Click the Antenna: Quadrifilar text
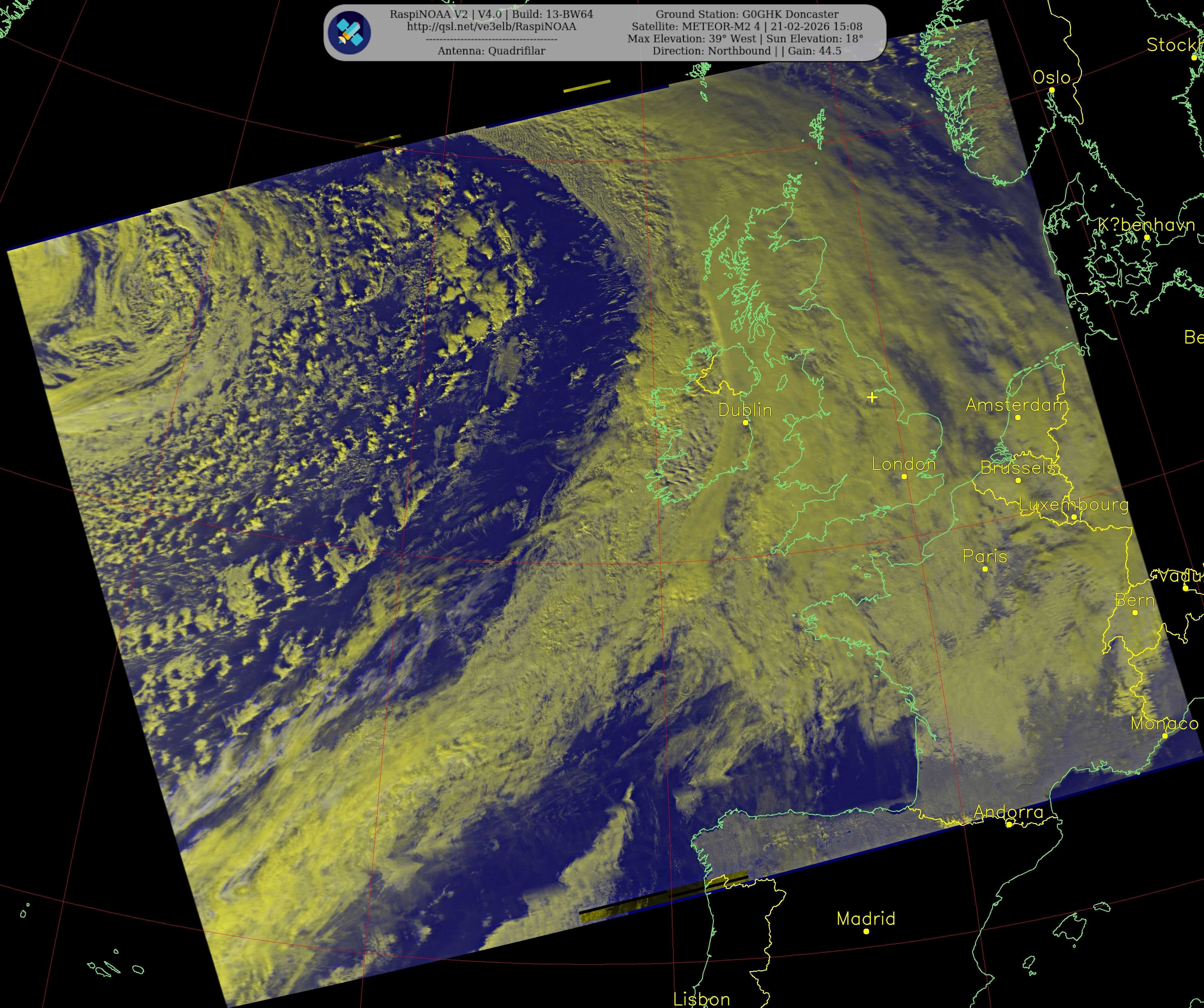1204x1008 pixels. coord(491,51)
